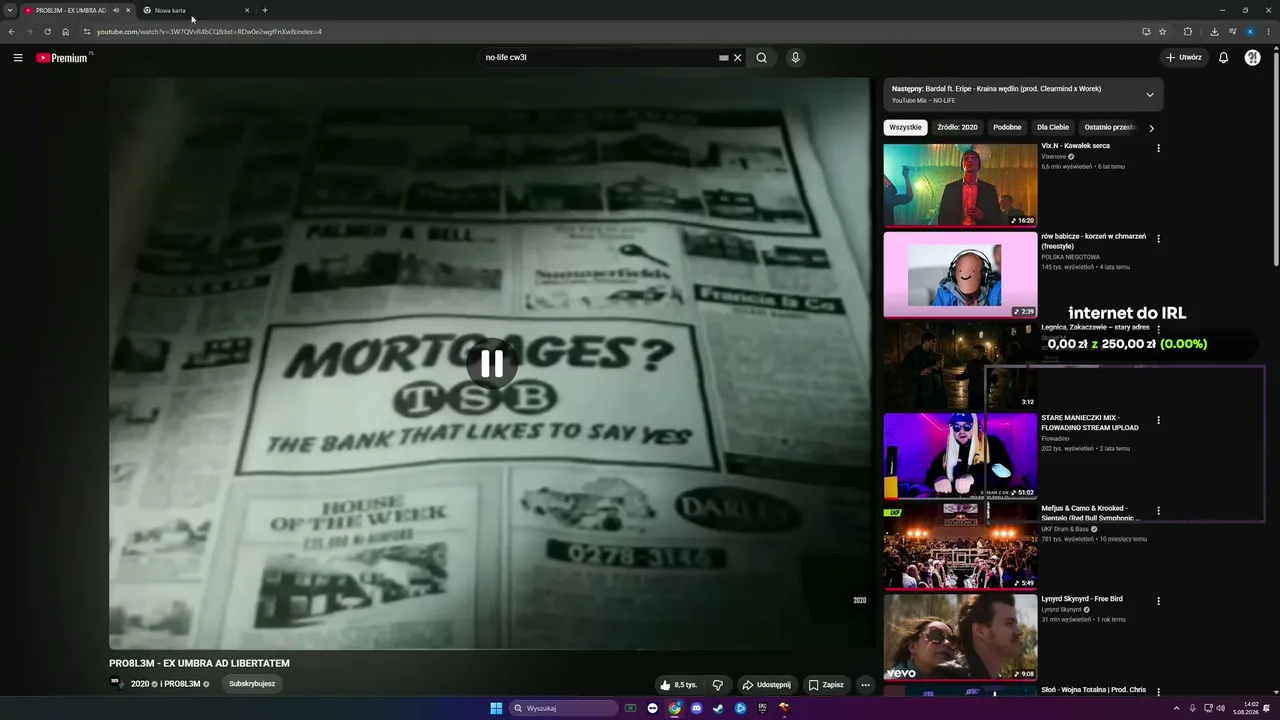Open YouTube notifications bell
This screenshot has width=1280, height=720.
pyautogui.click(x=1223, y=58)
